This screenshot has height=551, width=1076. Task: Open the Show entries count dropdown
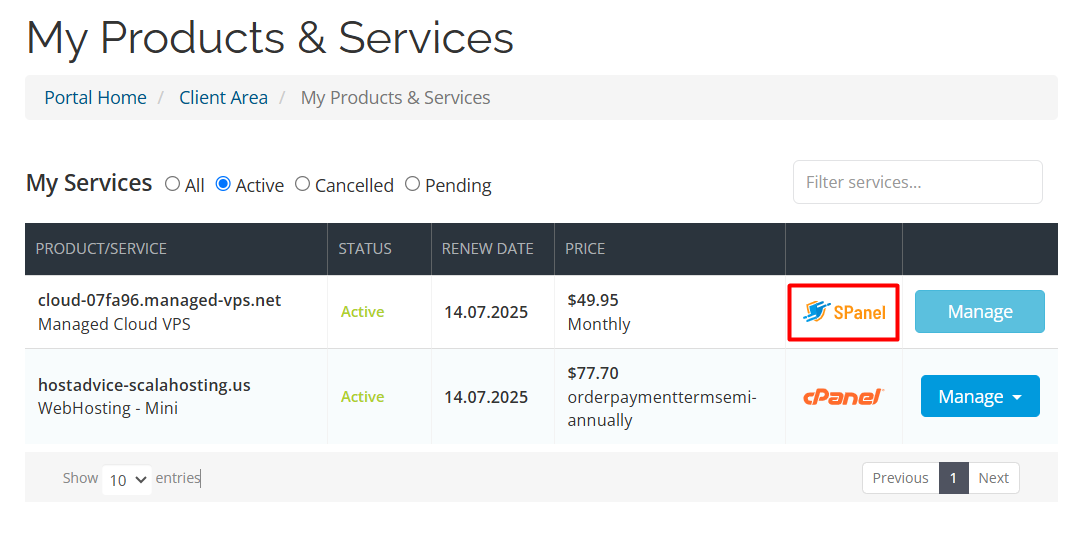127,480
